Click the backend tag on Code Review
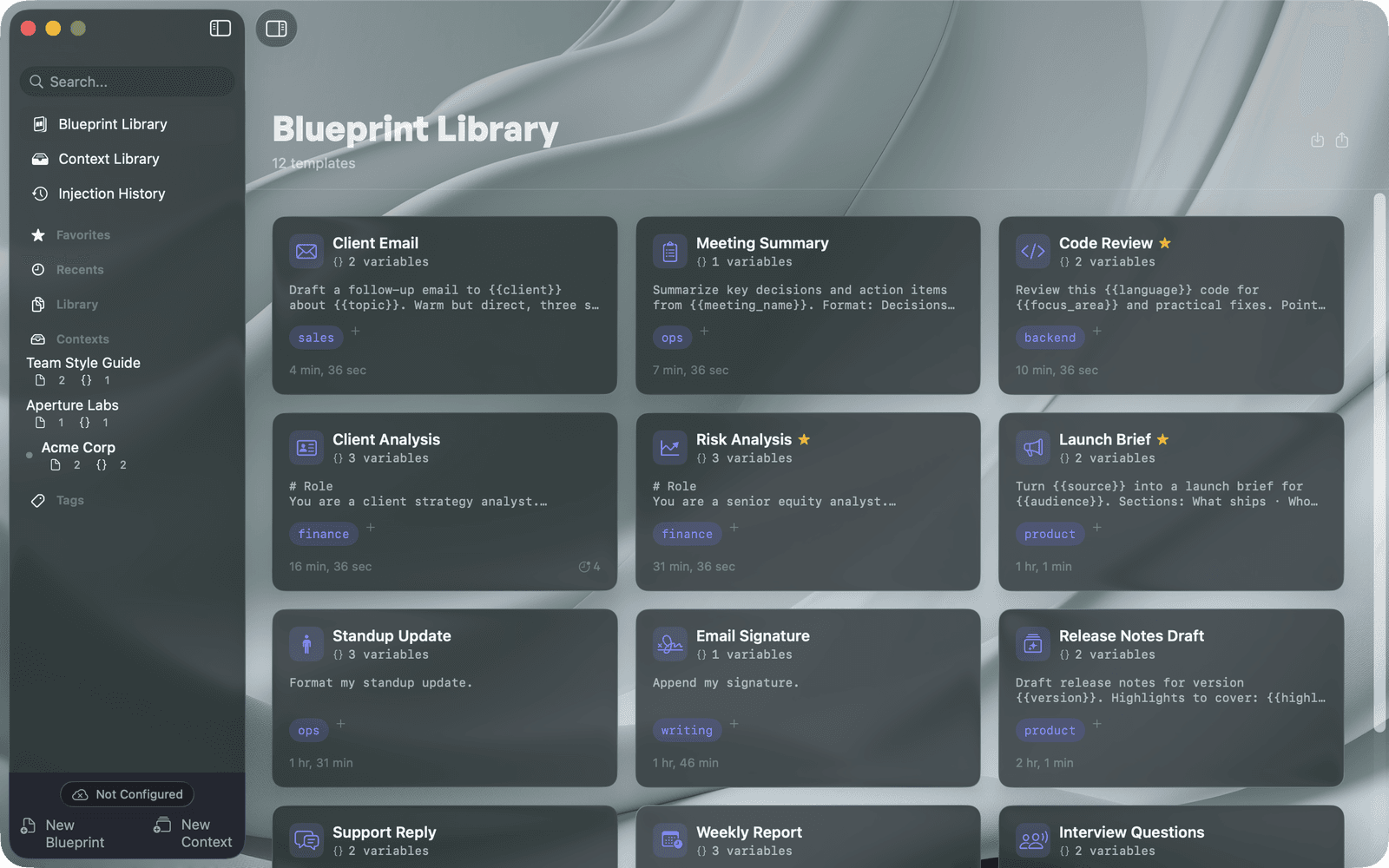The height and width of the screenshot is (868, 1389). point(1050,338)
